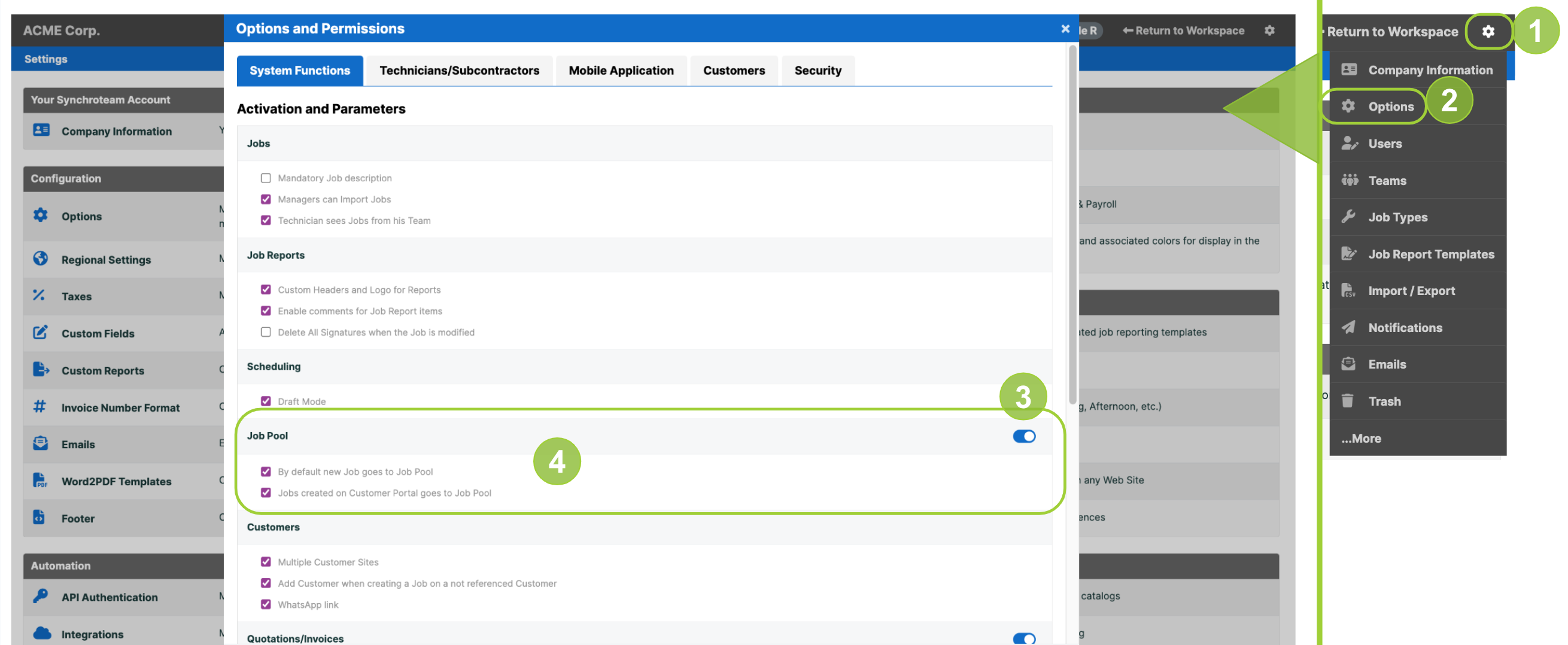Viewport: 1568px width, 645px height.
Task: Open Custom Fields link in Configuration
Action: (98, 333)
